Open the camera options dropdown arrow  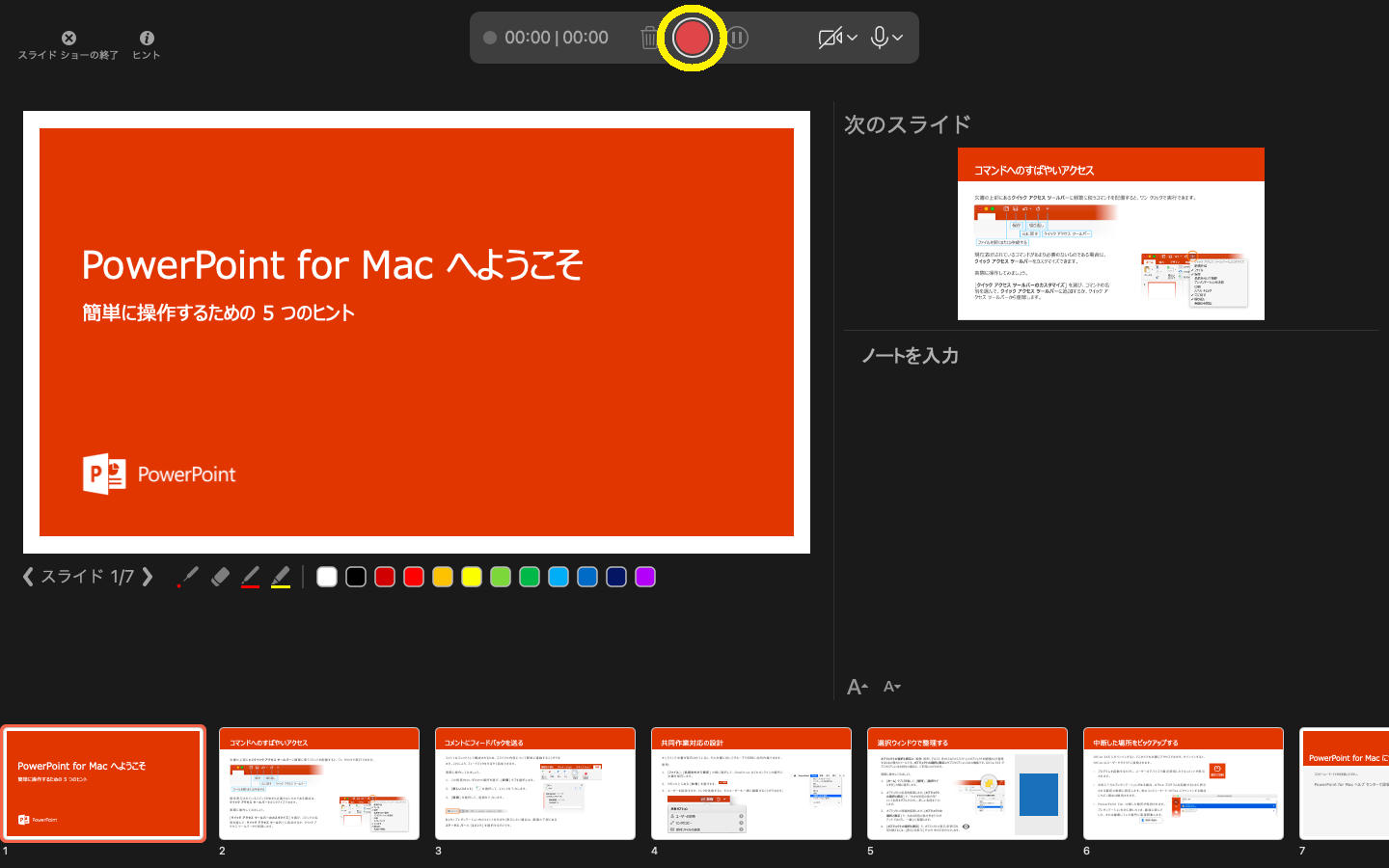[853, 38]
